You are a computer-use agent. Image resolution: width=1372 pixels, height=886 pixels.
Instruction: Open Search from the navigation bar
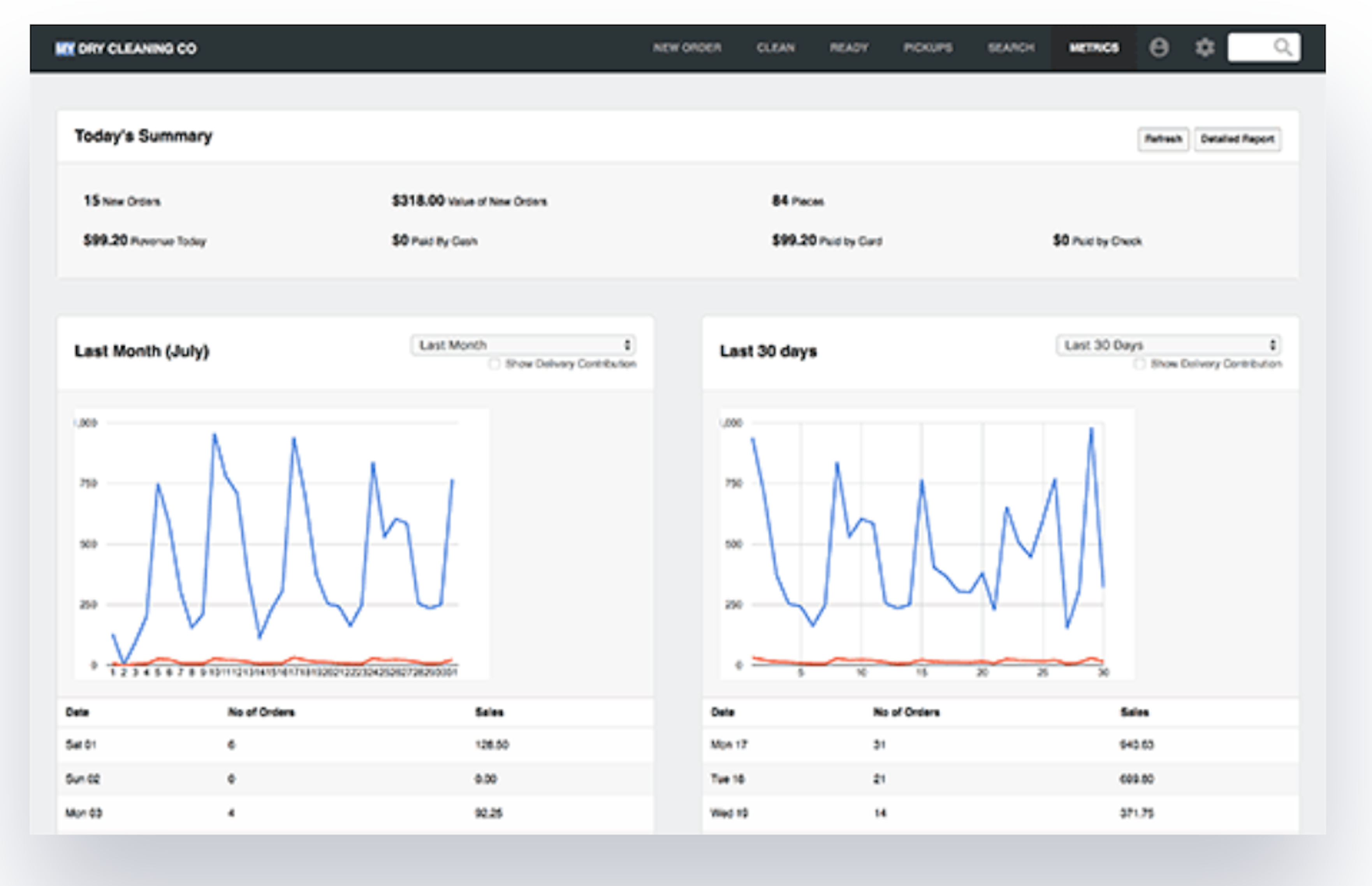(x=1011, y=48)
